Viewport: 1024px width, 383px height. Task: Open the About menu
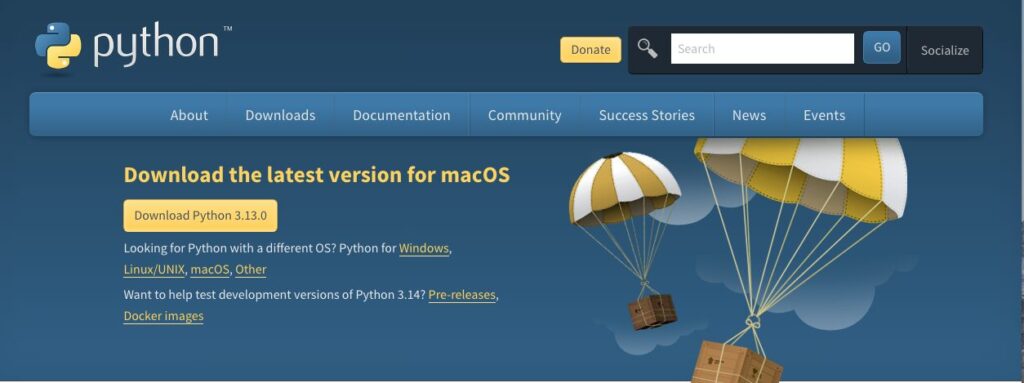click(189, 115)
